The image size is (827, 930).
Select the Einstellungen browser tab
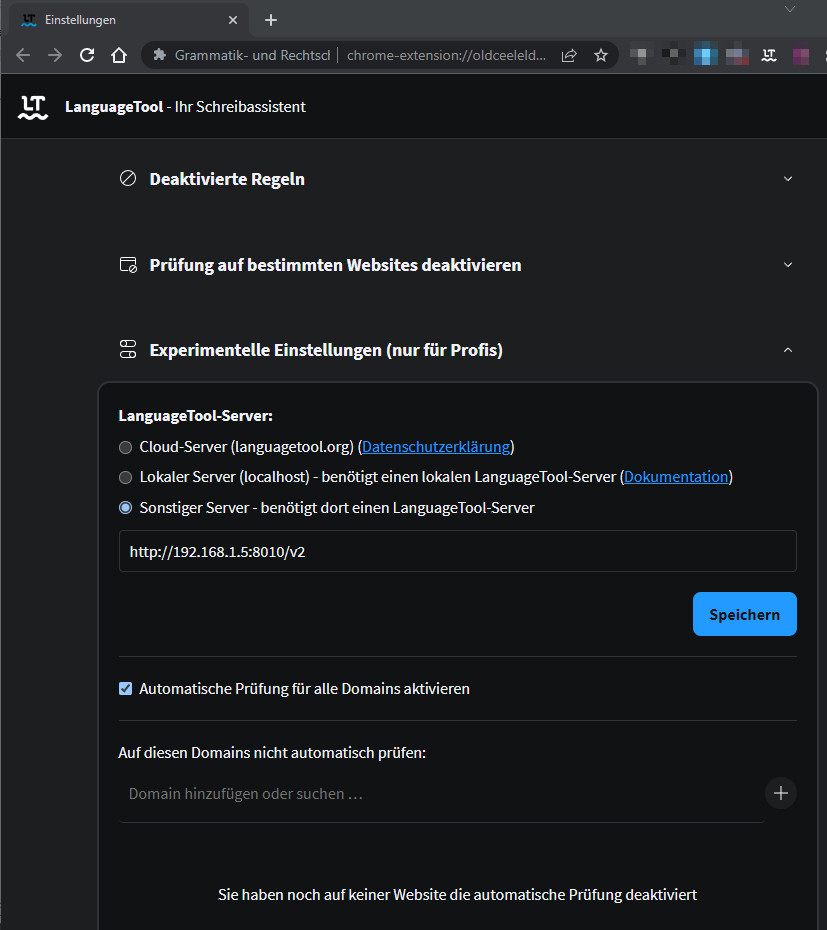120,19
